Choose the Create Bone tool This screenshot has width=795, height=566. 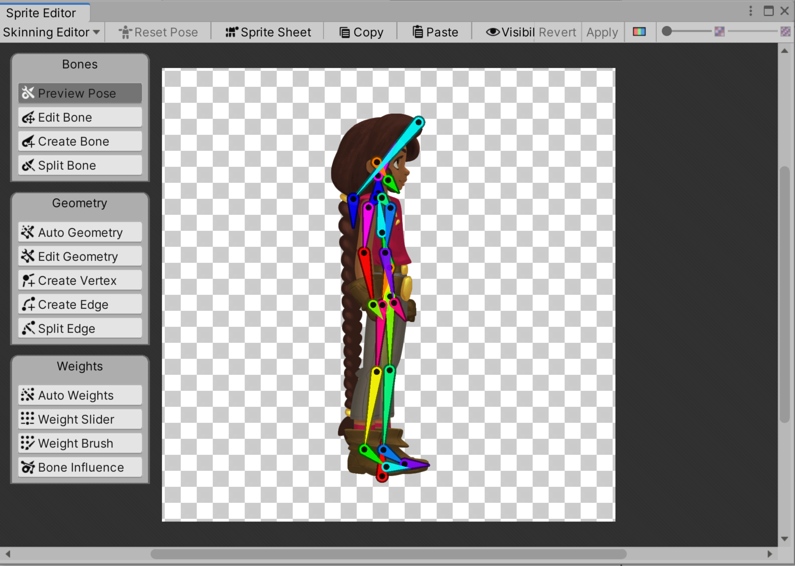[79, 141]
